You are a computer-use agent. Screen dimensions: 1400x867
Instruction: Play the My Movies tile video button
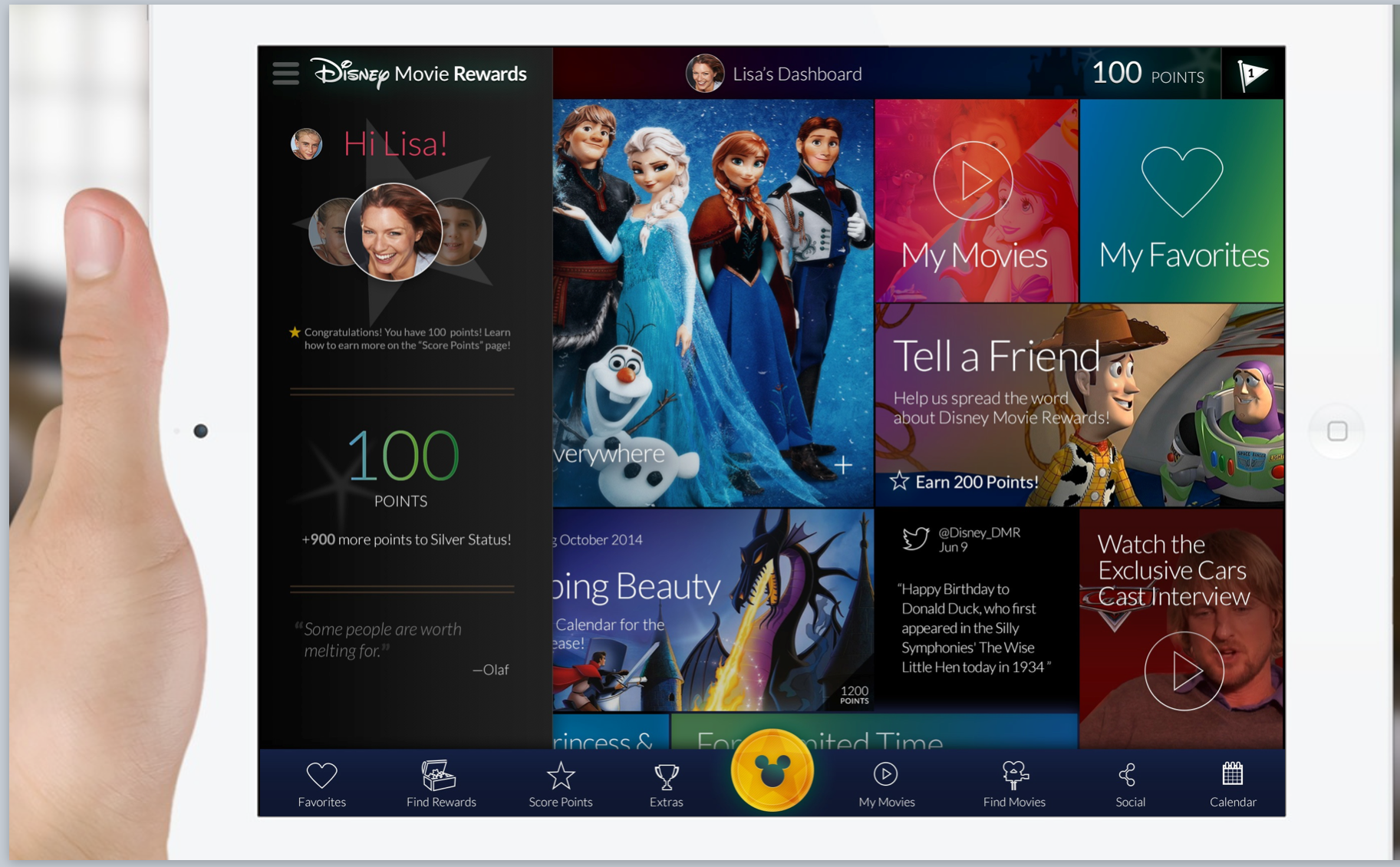click(973, 181)
